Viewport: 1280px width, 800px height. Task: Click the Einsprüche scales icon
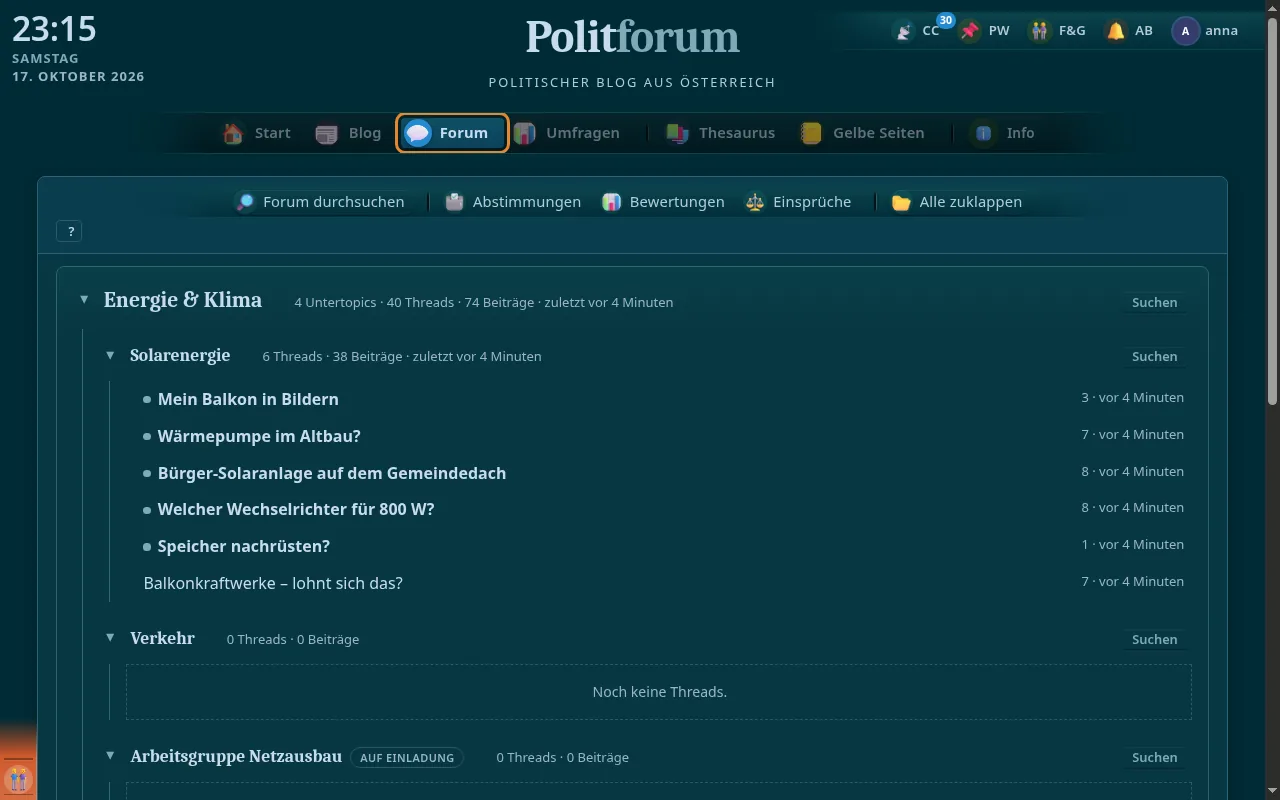tap(755, 202)
